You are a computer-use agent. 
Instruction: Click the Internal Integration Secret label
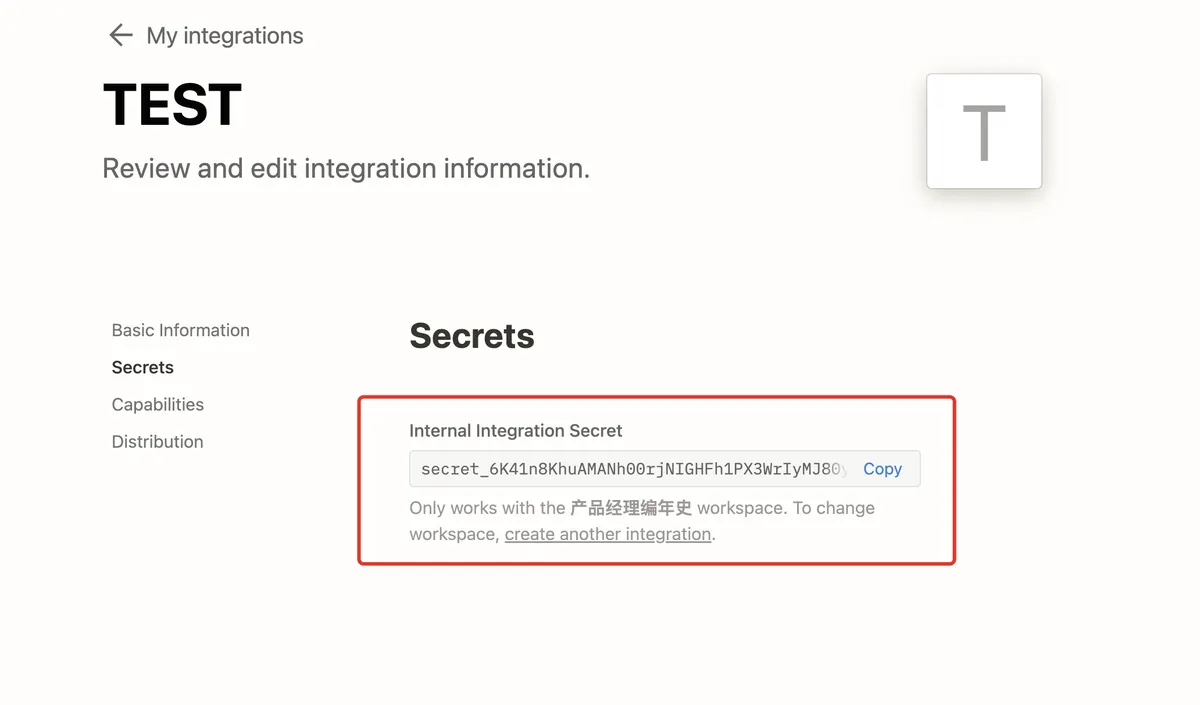click(x=516, y=431)
